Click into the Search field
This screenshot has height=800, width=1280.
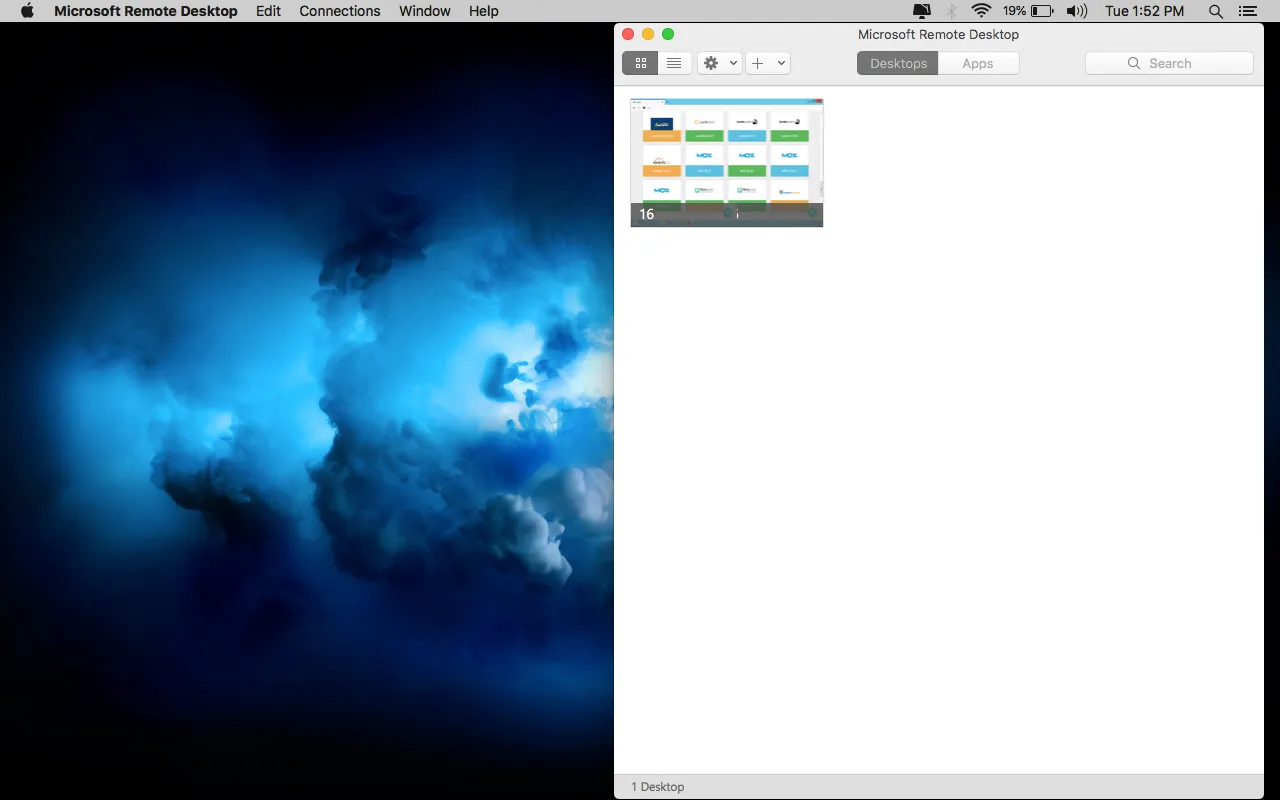pos(1169,63)
